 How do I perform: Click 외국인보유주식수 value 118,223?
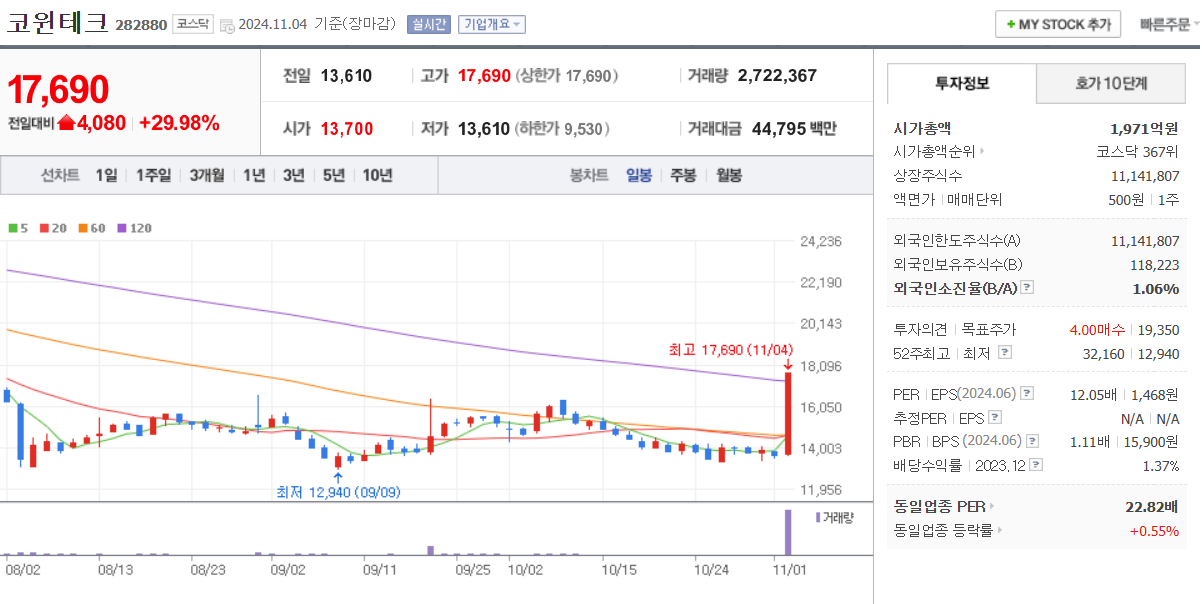[1155, 264]
